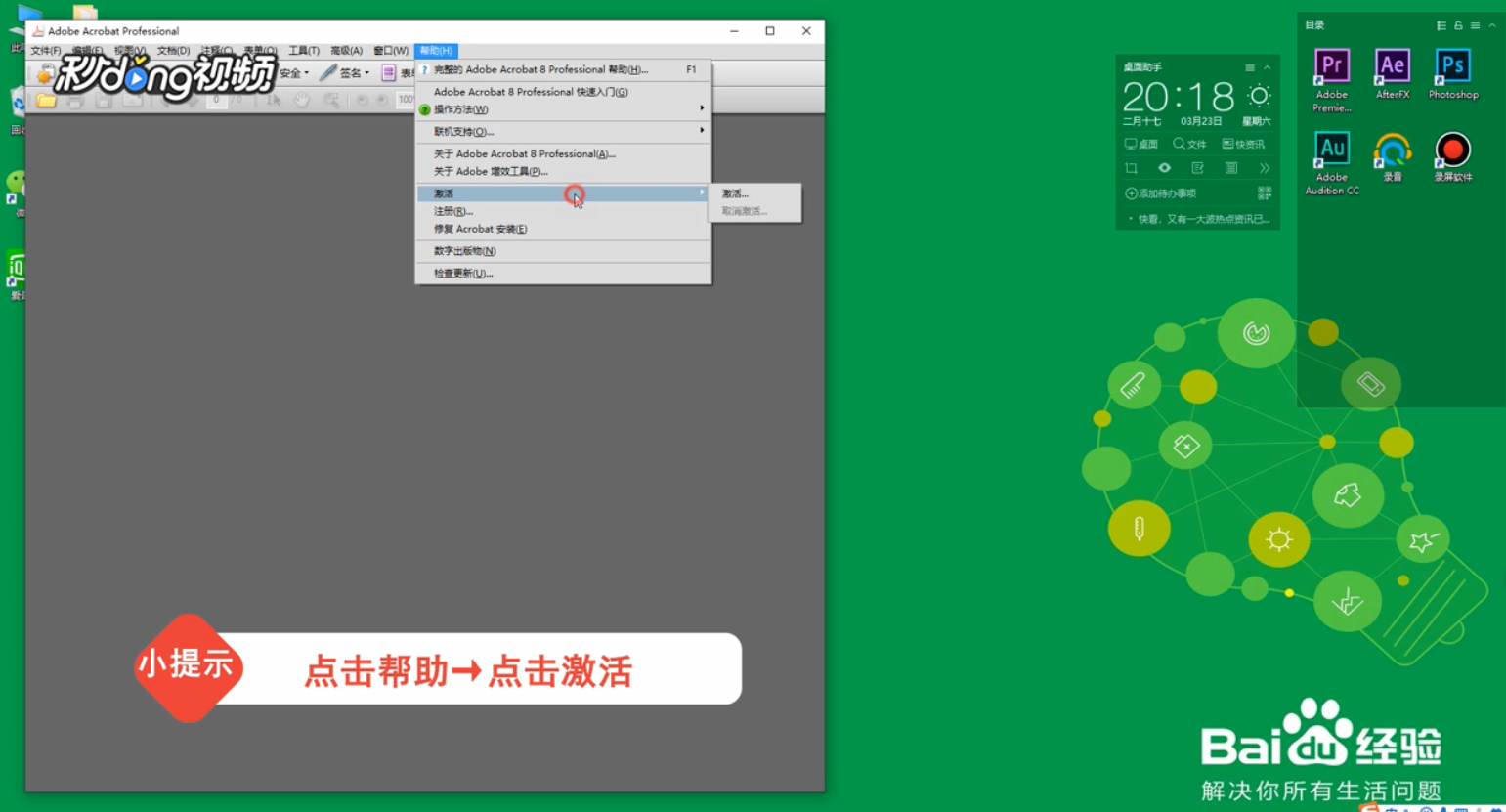The image size is (1506, 812).
Task: Open a file using the folder icon
Action: 46,99
